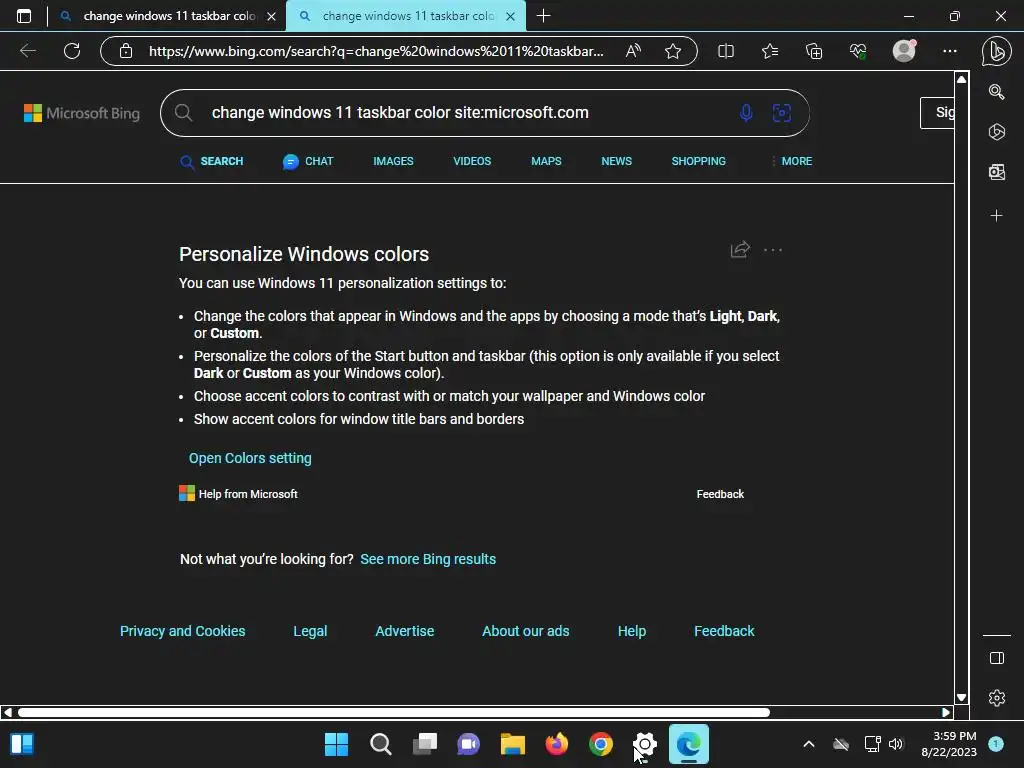The width and height of the screenshot is (1024, 768).
Task: Click the Microsoft Bing logo
Action: (82, 113)
